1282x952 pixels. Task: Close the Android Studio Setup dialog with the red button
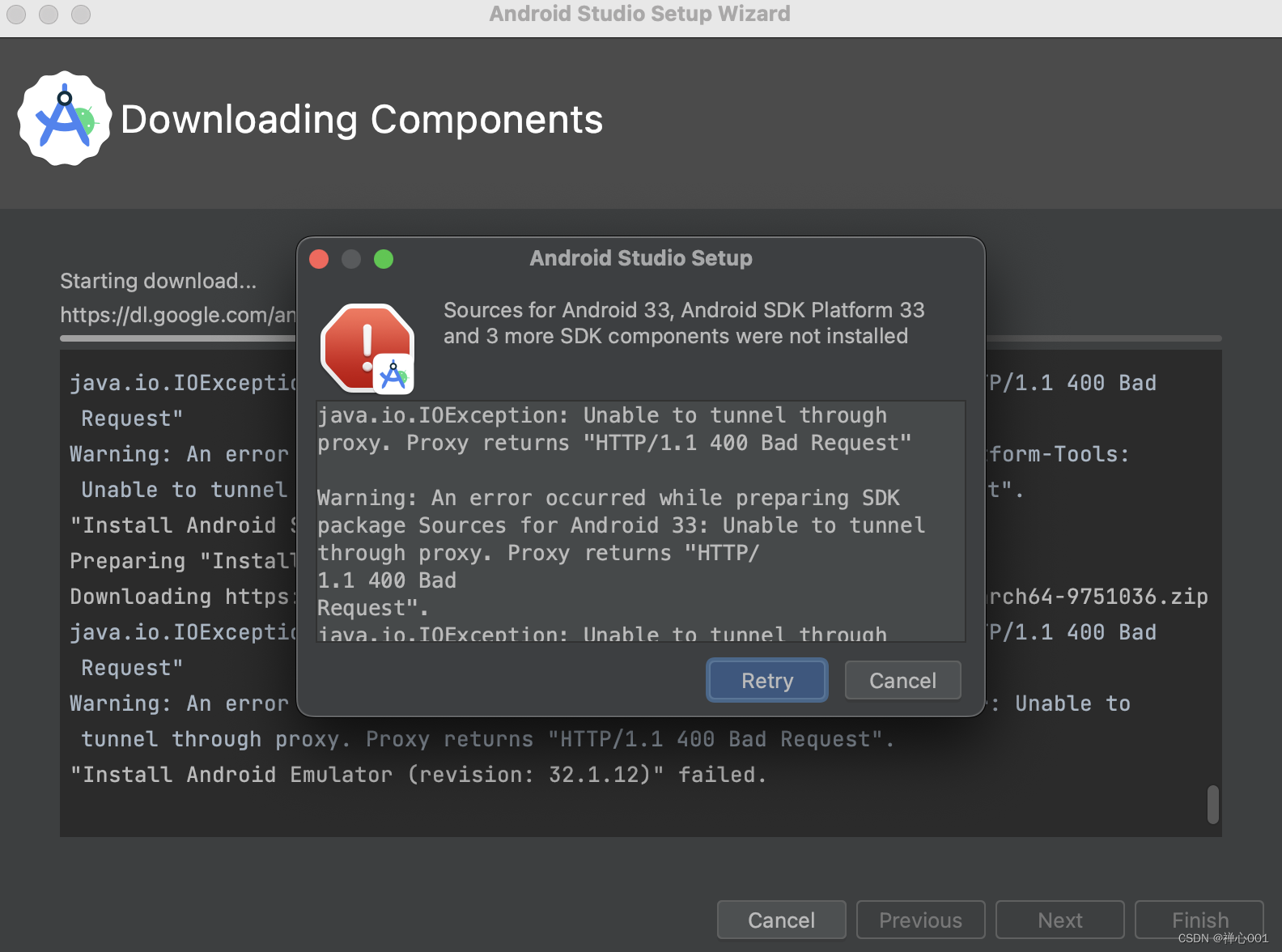319,259
